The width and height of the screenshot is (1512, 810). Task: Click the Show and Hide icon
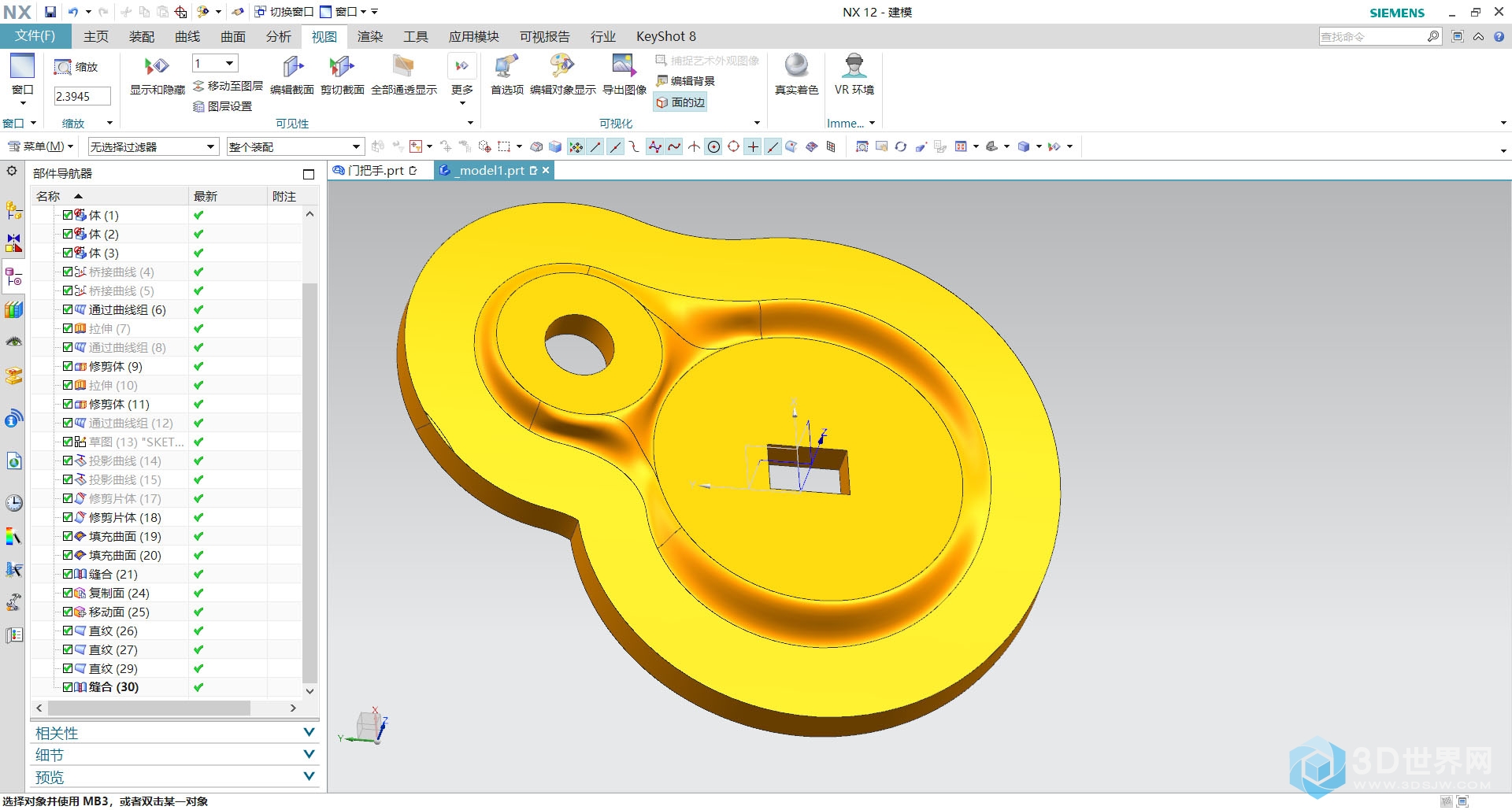click(x=157, y=67)
